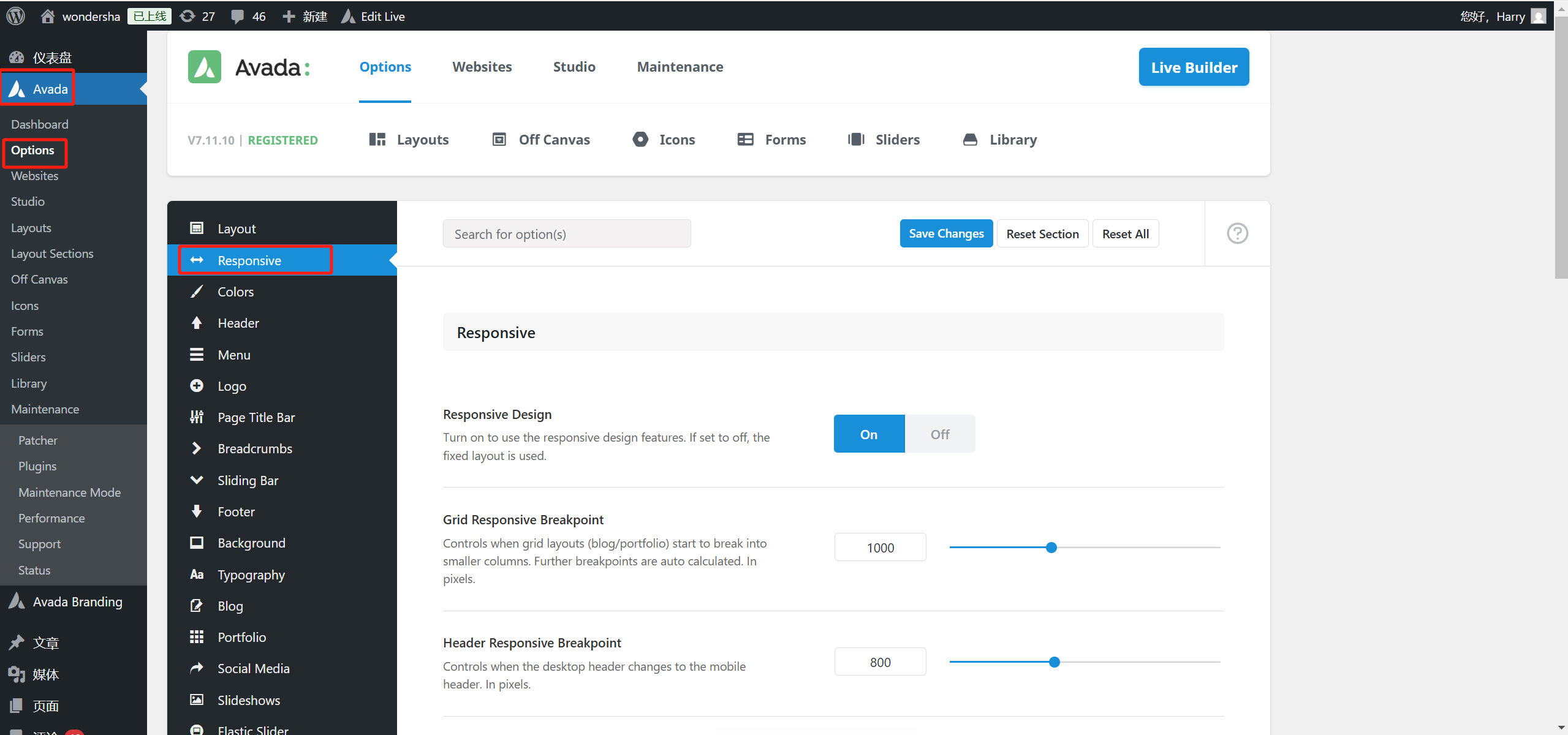
Task: Open comments bubble icon in admin bar
Action: click(238, 17)
